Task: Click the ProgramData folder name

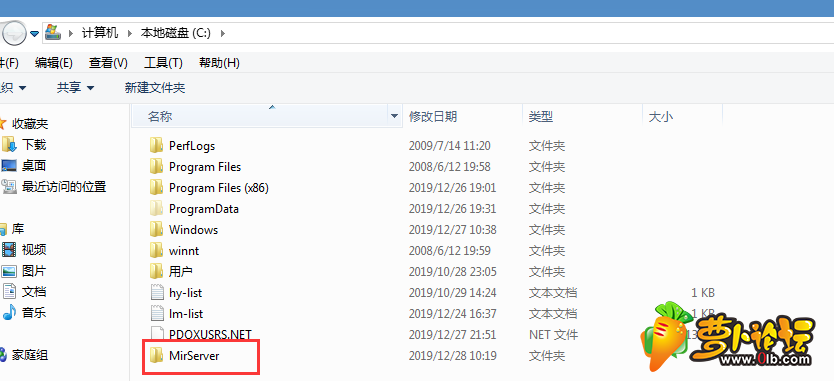Action: (x=204, y=209)
